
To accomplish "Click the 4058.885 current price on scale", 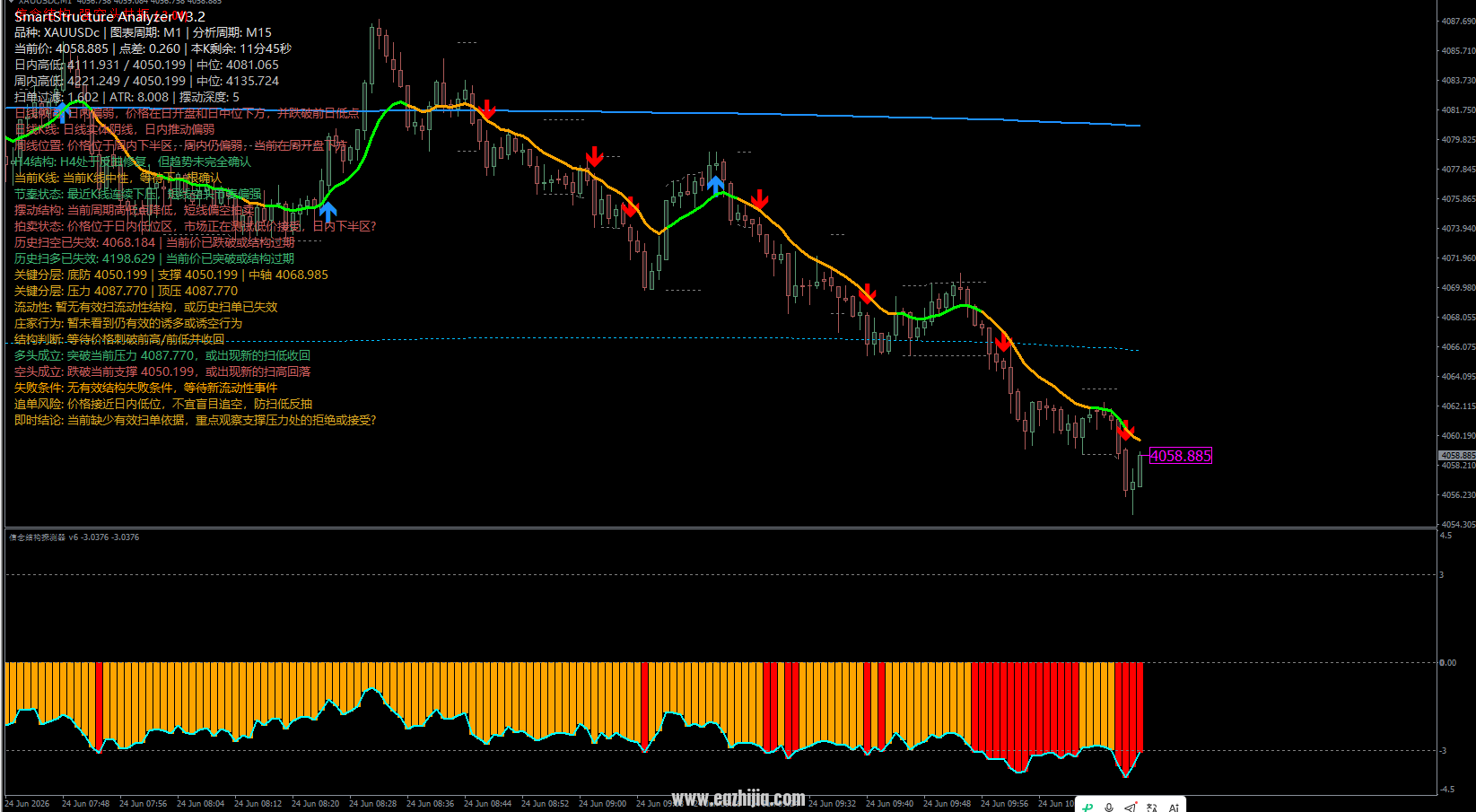I will point(1457,456).
